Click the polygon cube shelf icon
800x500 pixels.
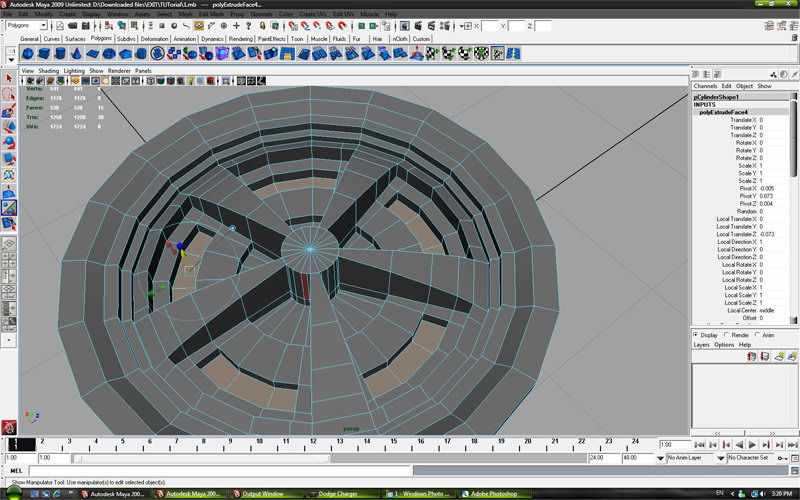(x=45, y=53)
